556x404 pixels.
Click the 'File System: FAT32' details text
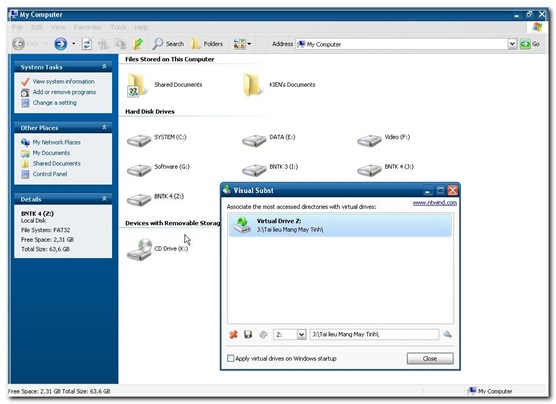[x=45, y=230]
